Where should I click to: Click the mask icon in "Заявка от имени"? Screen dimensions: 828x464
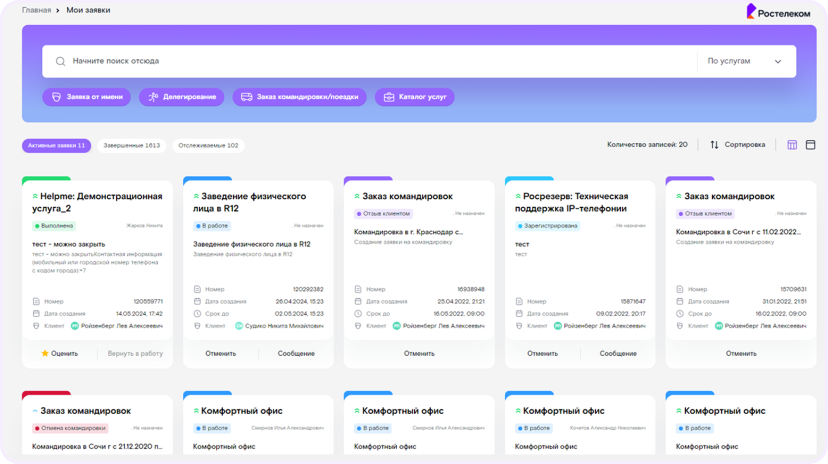pos(57,97)
